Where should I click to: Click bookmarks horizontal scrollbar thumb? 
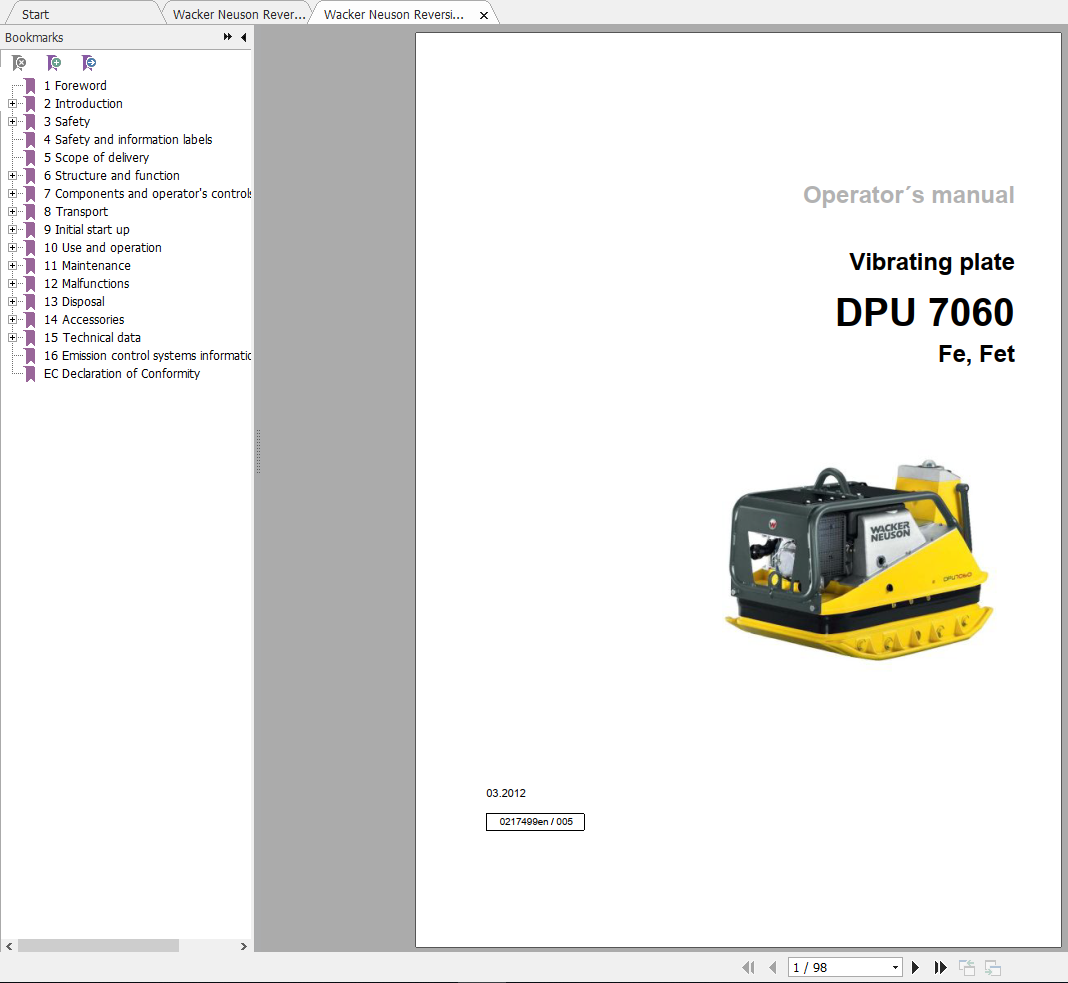[98, 946]
